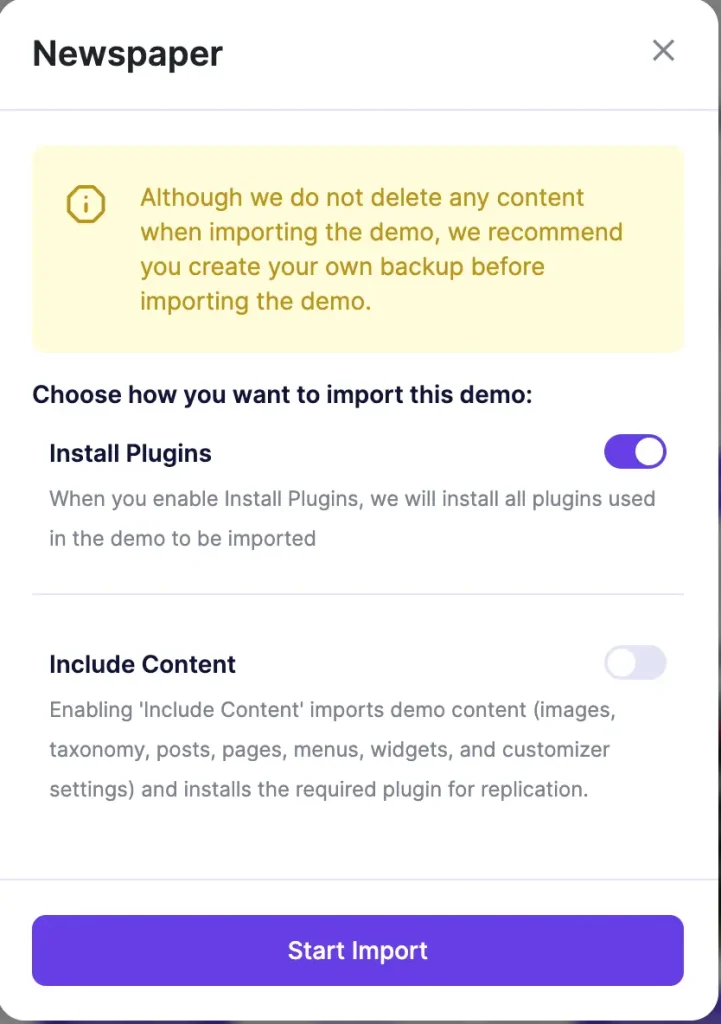Close the Newspaper import dialog
The width and height of the screenshot is (721, 1024).
663,51
